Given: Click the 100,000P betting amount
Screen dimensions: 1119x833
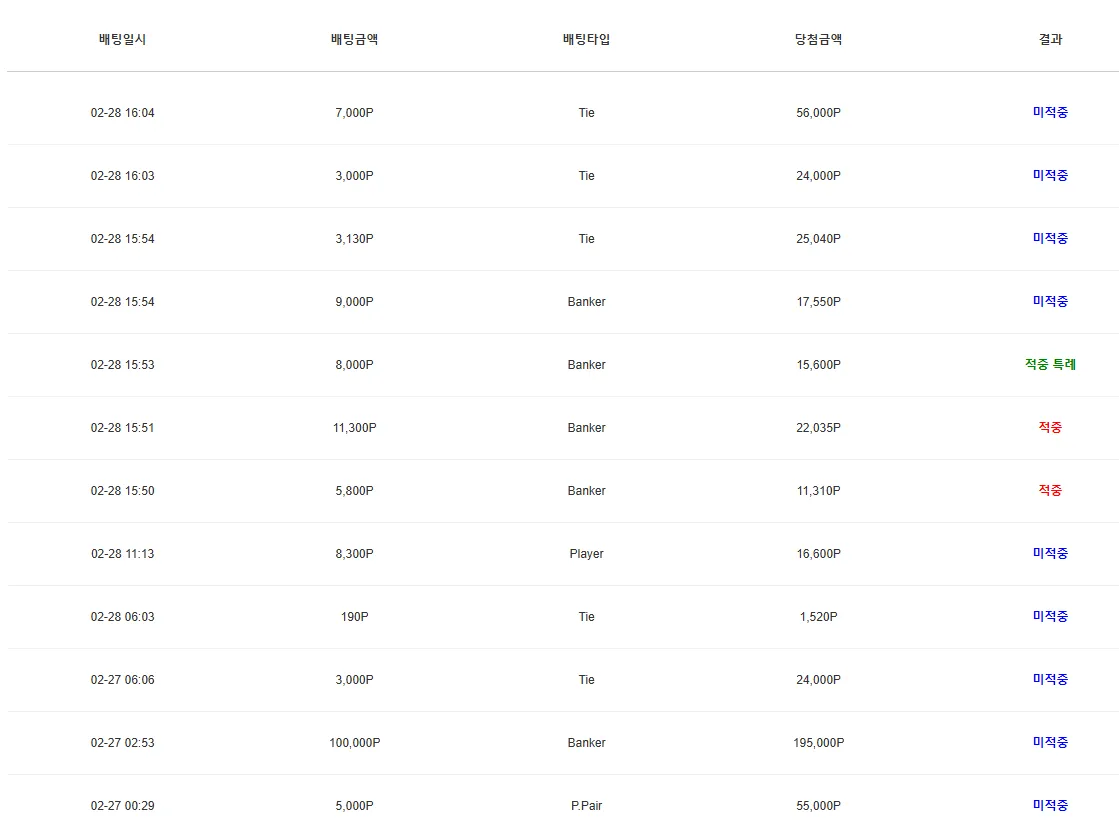Looking at the screenshot, I should (x=354, y=742).
